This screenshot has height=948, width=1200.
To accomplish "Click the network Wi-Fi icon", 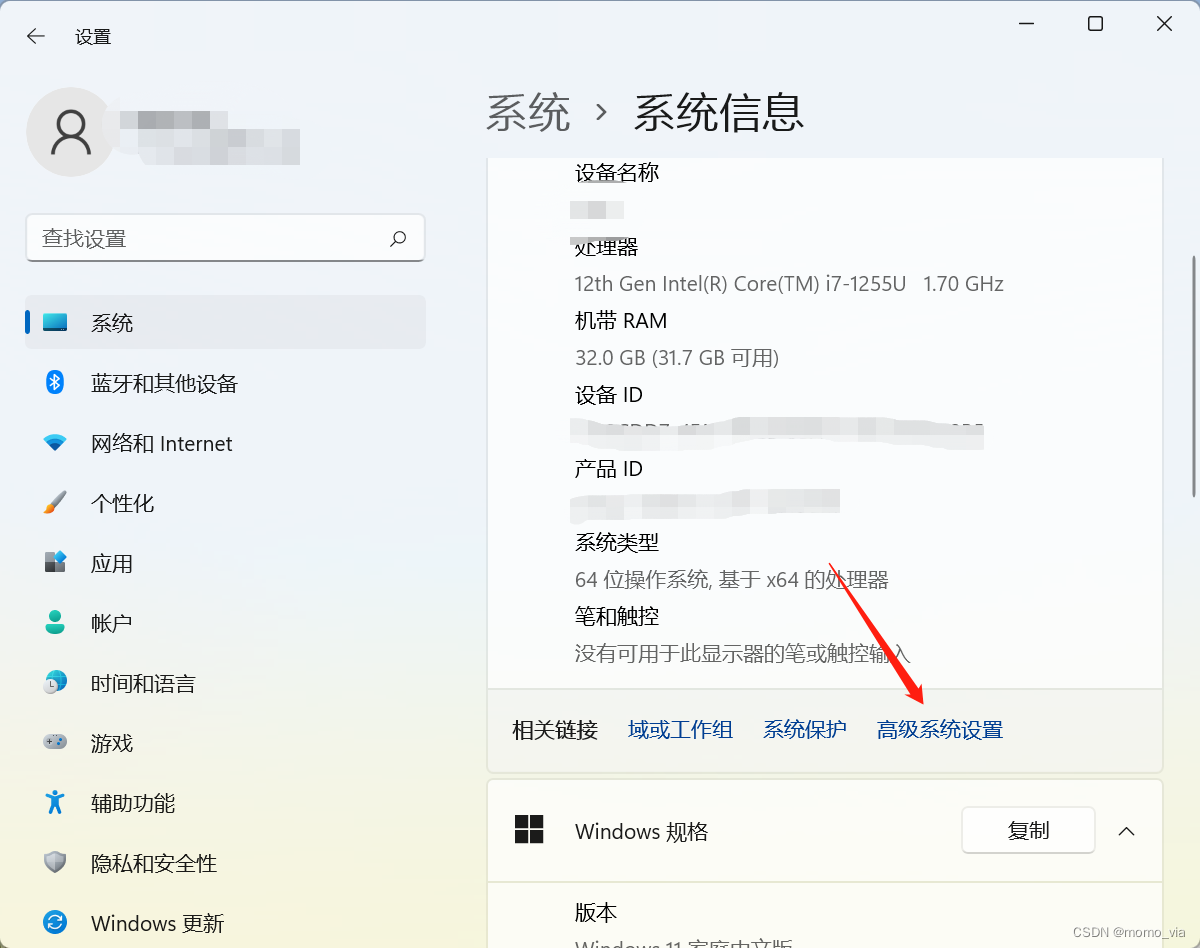I will coord(55,442).
